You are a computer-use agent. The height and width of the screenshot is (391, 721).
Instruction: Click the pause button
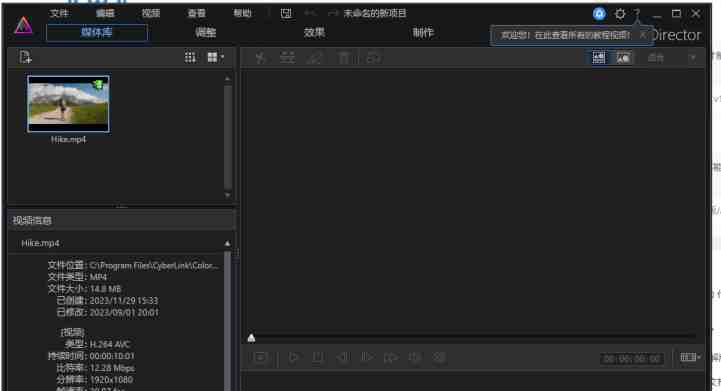pyautogui.click(x=318, y=357)
